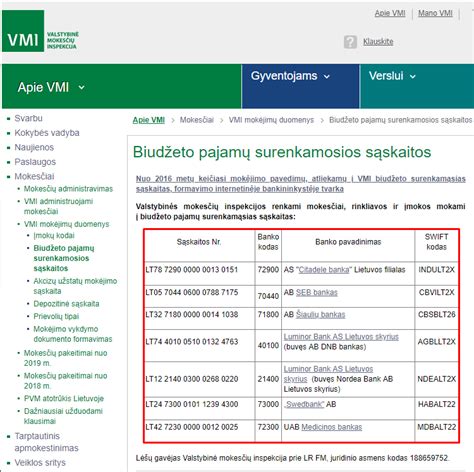Open Mokesčių administravimas sidebar item
The image size is (474, 472).
pyautogui.click(x=68, y=189)
